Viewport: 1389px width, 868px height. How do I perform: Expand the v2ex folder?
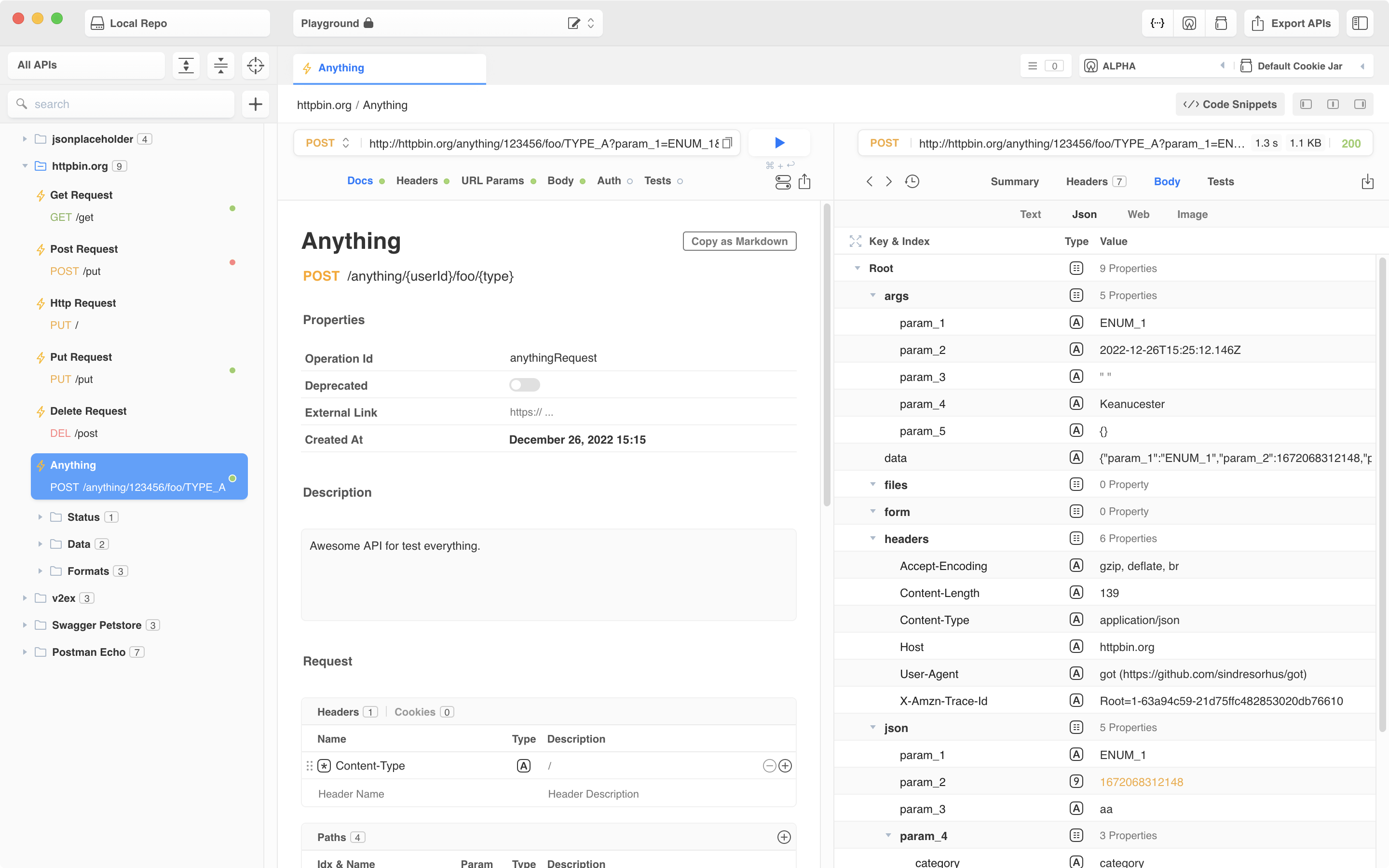click(x=25, y=598)
